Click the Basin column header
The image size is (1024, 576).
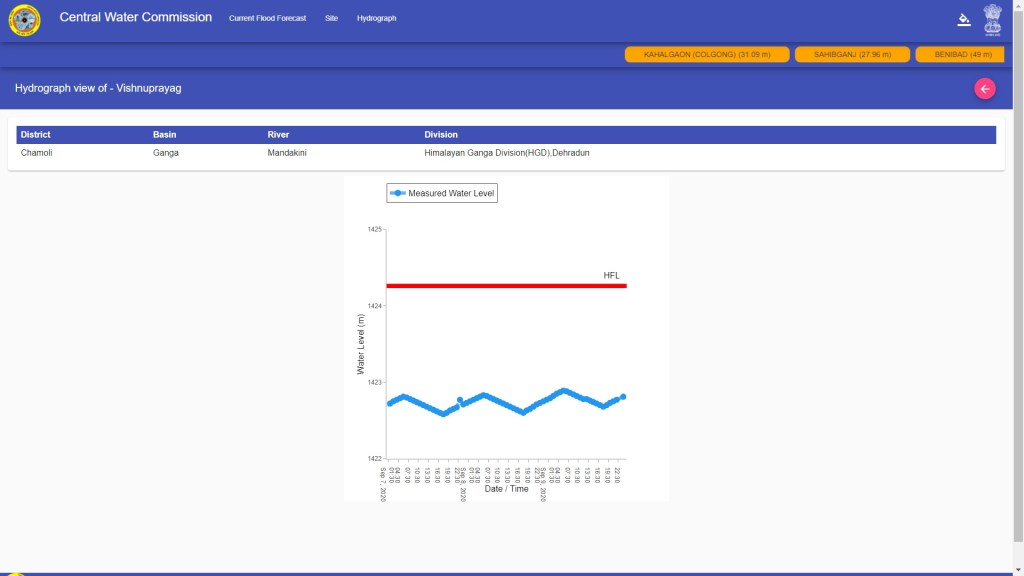[x=164, y=134]
